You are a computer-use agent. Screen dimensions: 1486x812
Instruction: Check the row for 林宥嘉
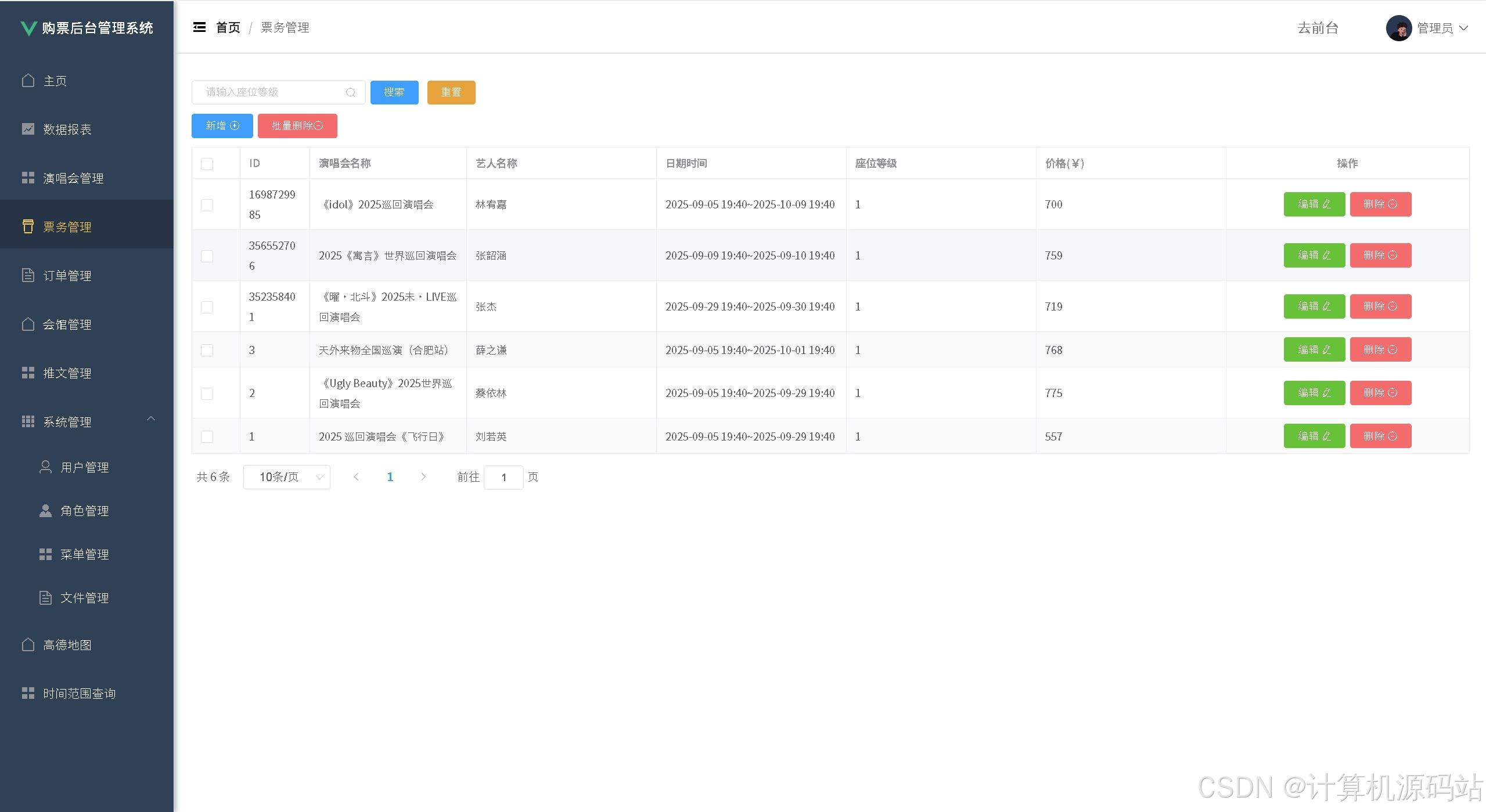(207, 205)
